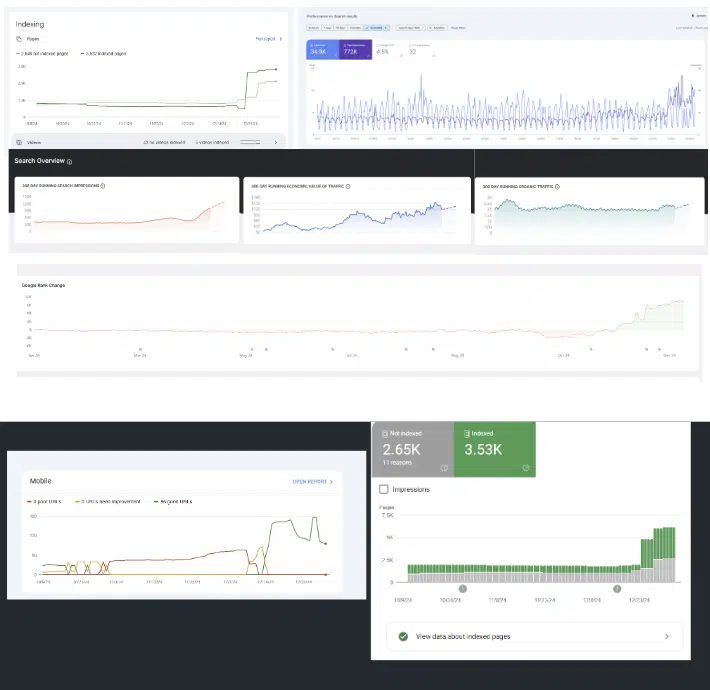Enable the Impressions checkbox

click(385, 490)
